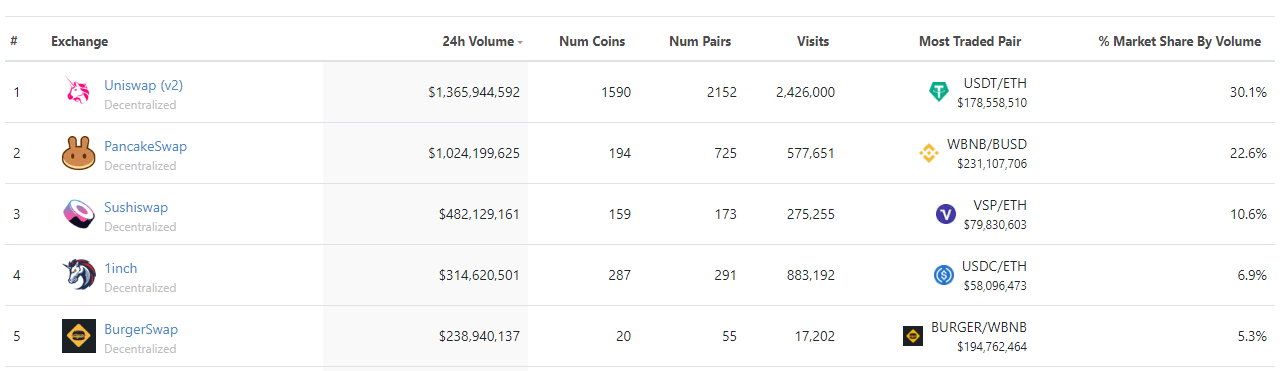Click the $79,830,603 pair volume

(x=995, y=225)
